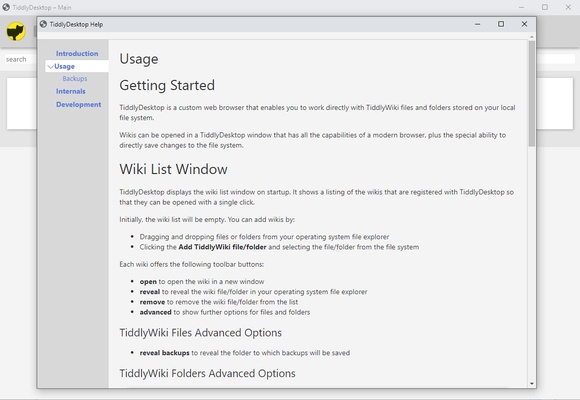The height and width of the screenshot is (400, 580).
Task: Close the TiddlyDesktop Main window
Action: click(x=568, y=7)
